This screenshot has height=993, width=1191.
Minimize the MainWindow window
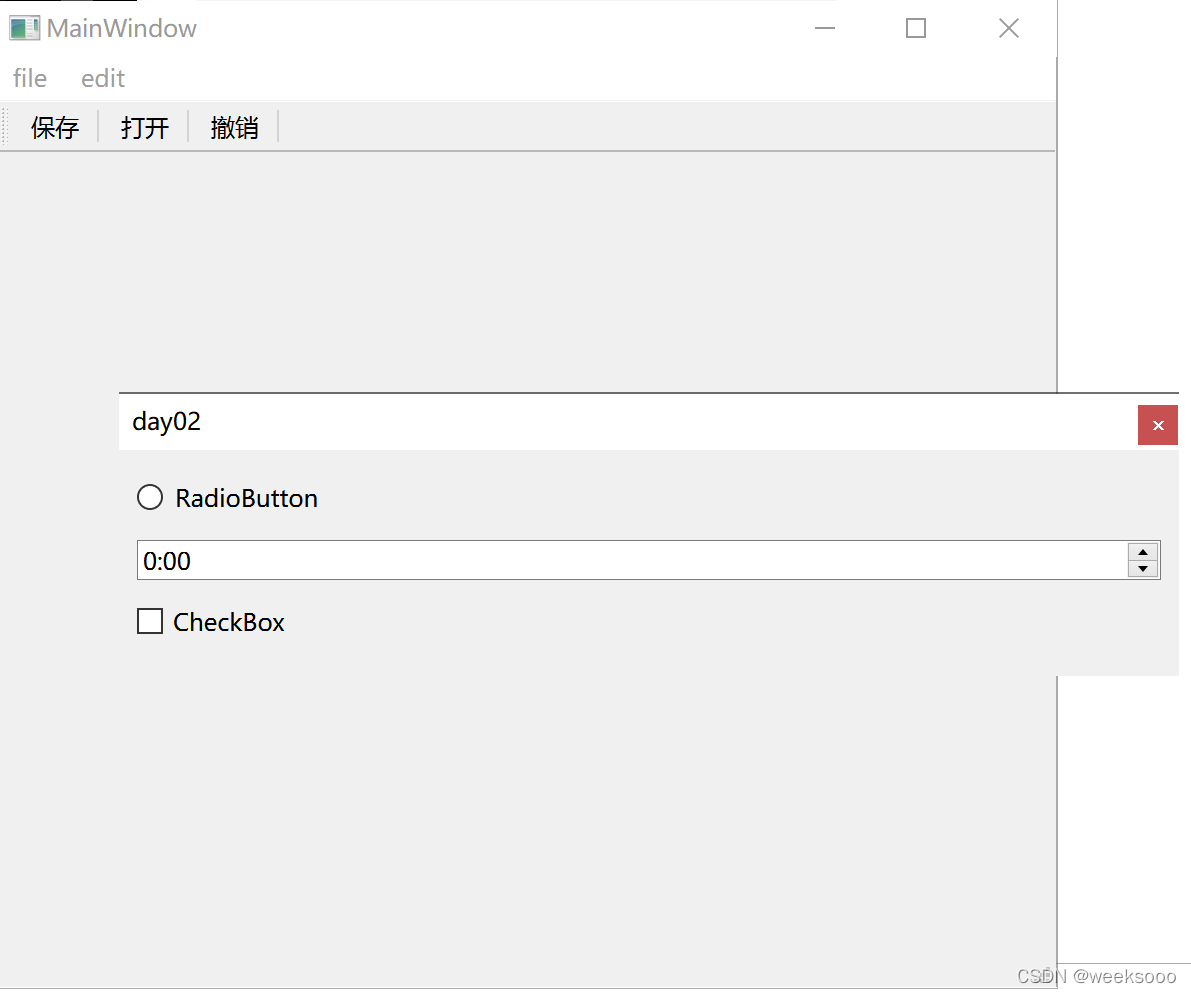tap(825, 28)
